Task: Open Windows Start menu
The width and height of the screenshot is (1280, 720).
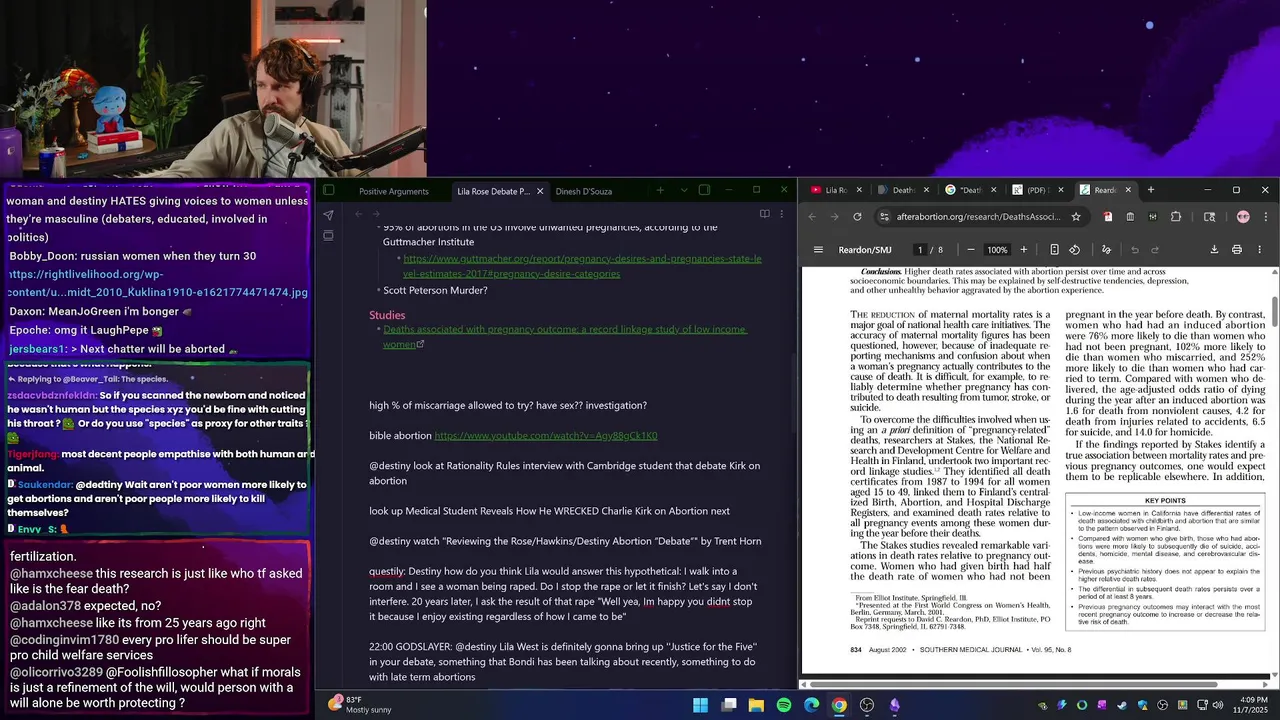Action: (700, 705)
